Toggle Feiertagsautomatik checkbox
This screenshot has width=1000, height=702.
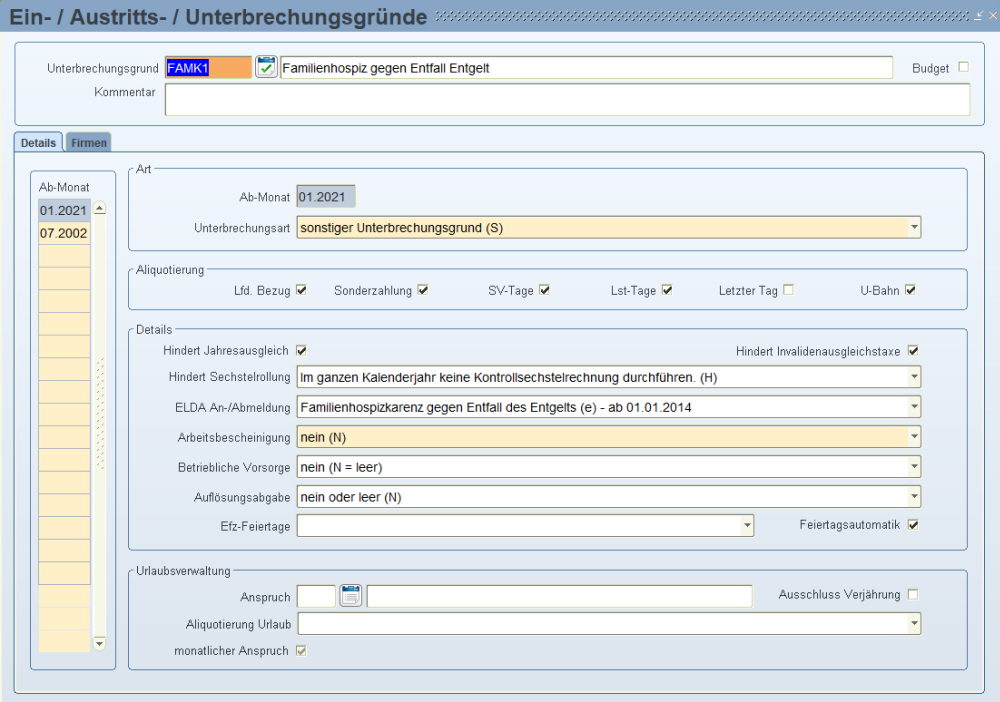point(913,525)
